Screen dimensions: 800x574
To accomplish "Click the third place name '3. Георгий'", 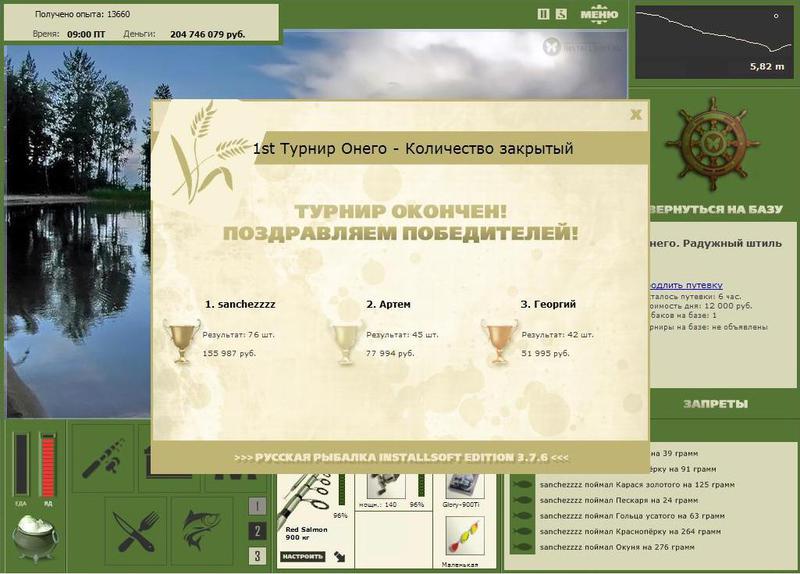I will point(548,304).
